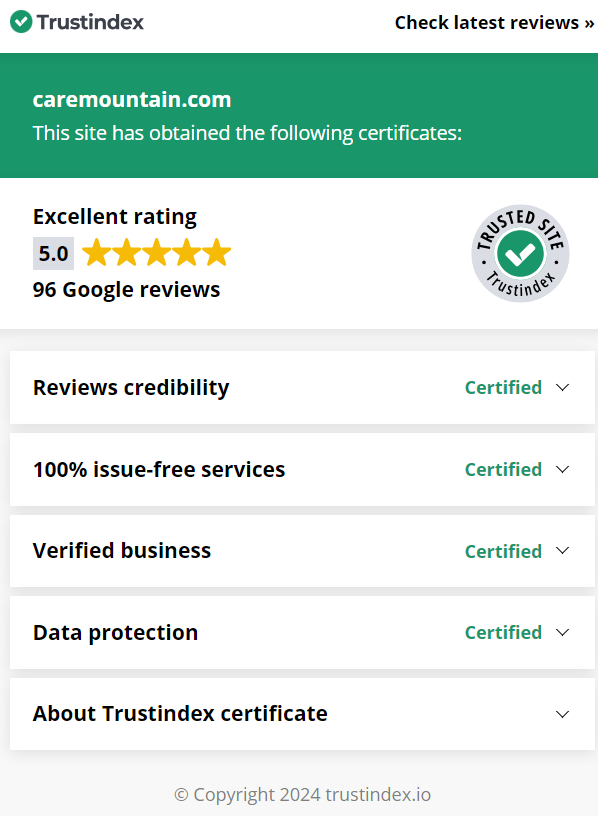598x816 pixels.
Task: Click the third gold rating star
Action: coord(157,253)
